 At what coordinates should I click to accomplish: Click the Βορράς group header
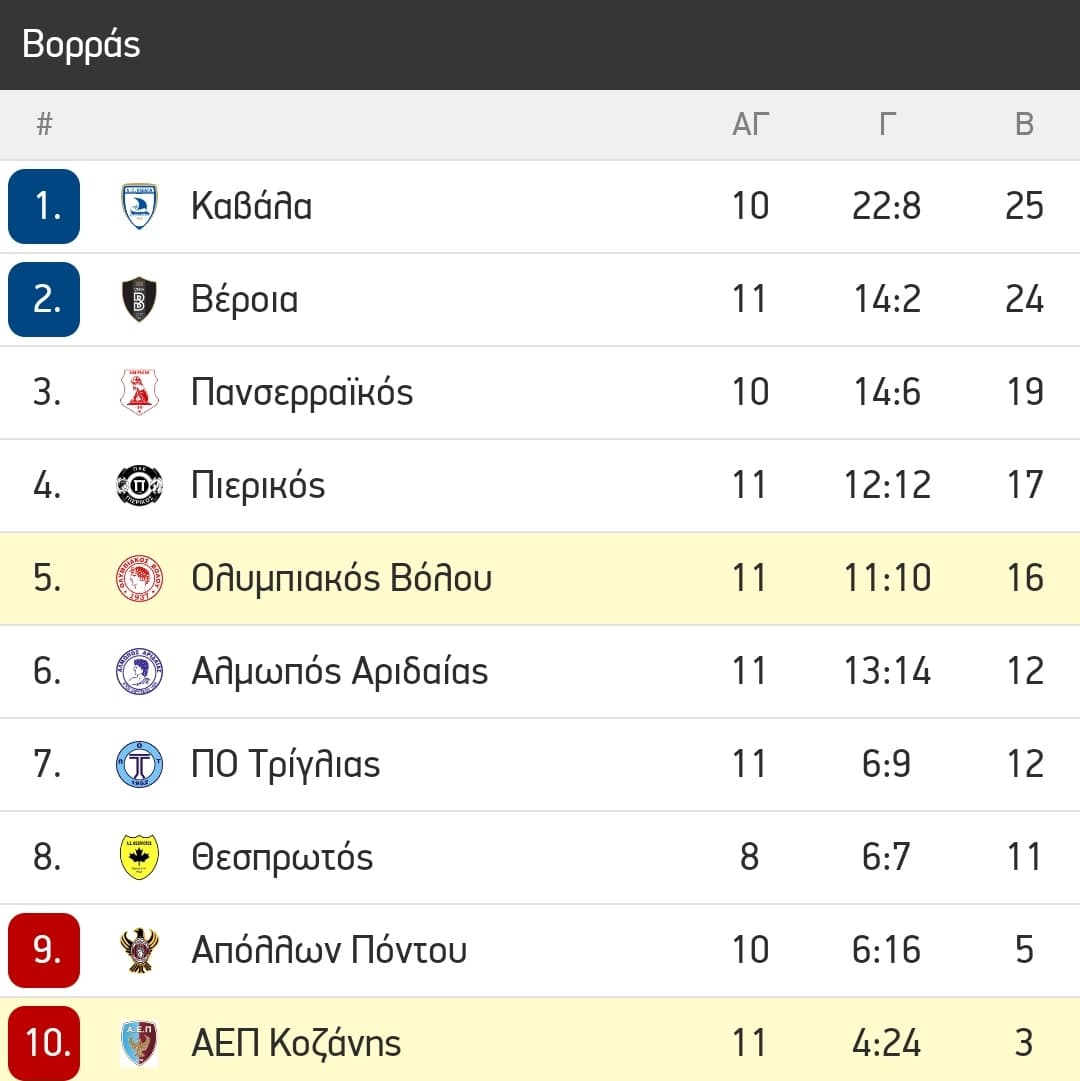pyautogui.click(x=81, y=45)
